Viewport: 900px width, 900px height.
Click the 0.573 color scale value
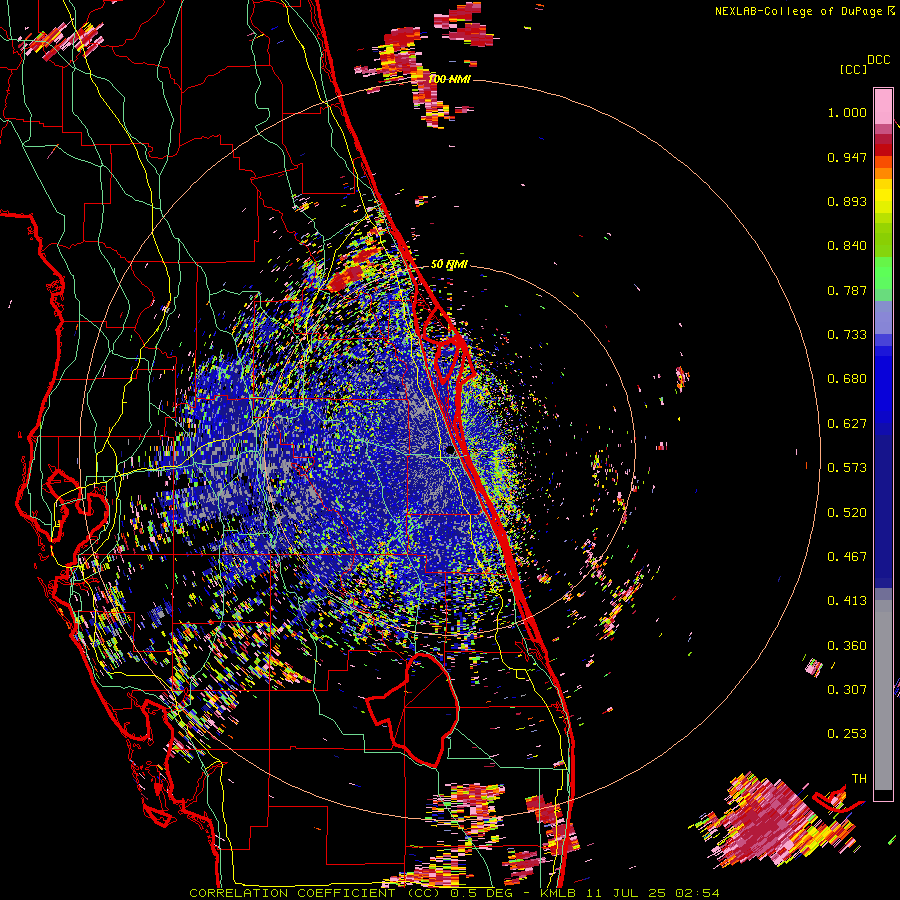(847, 468)
